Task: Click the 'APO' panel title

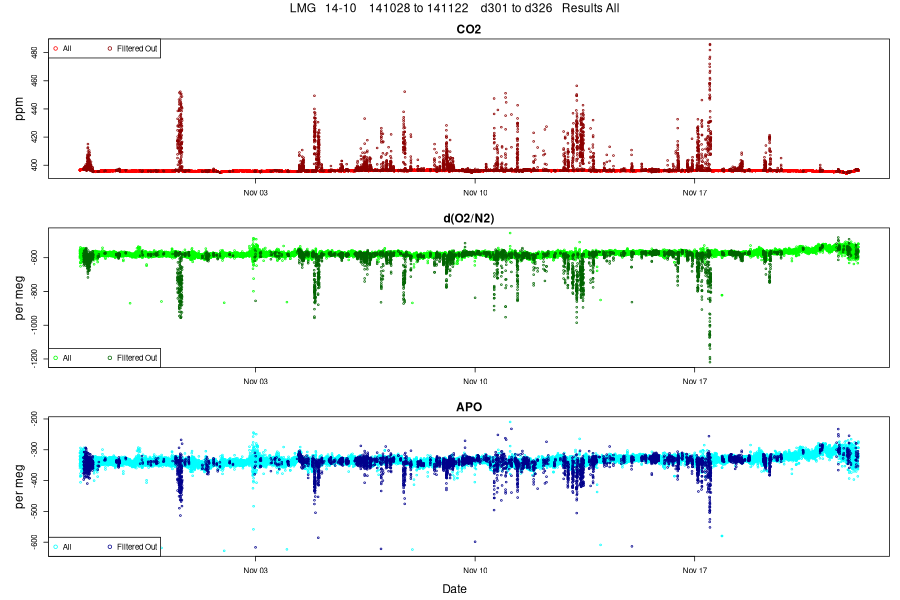Action: coord(468,407)
